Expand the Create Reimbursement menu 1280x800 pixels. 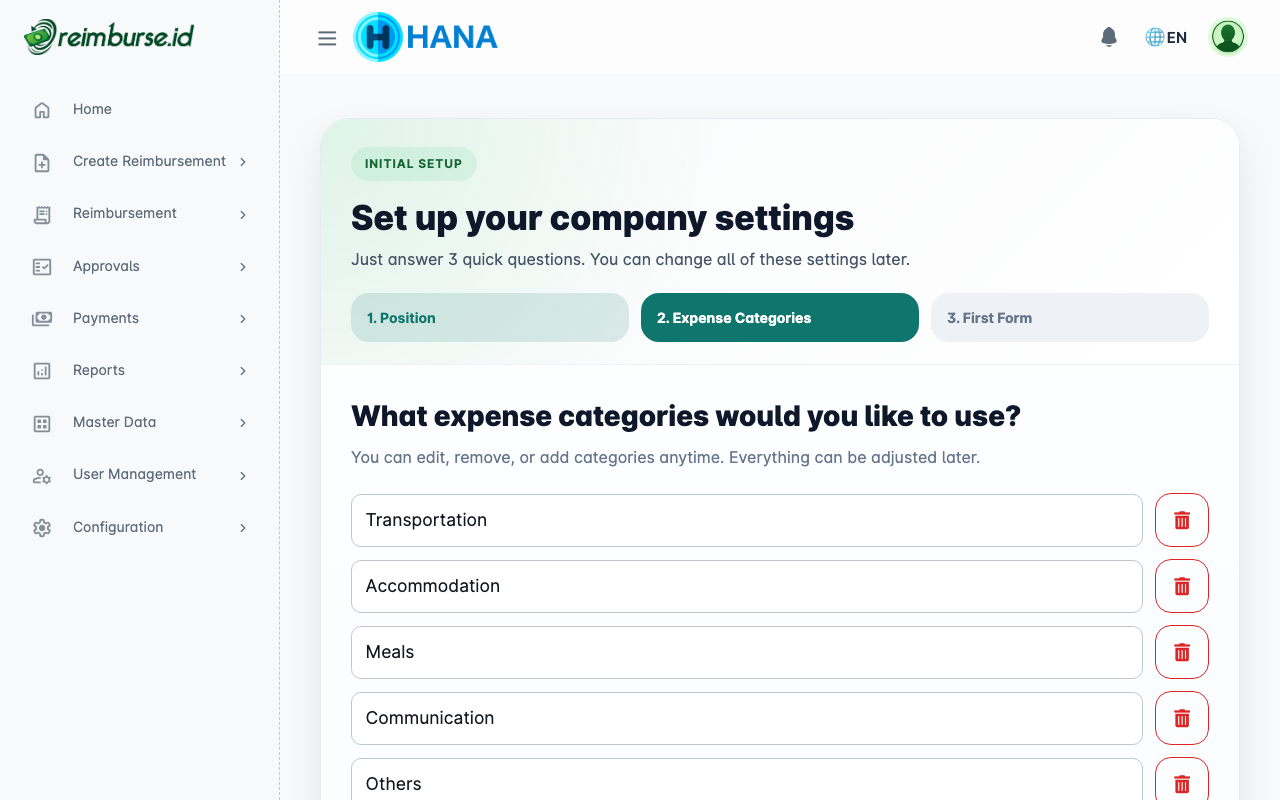(243, 161)
